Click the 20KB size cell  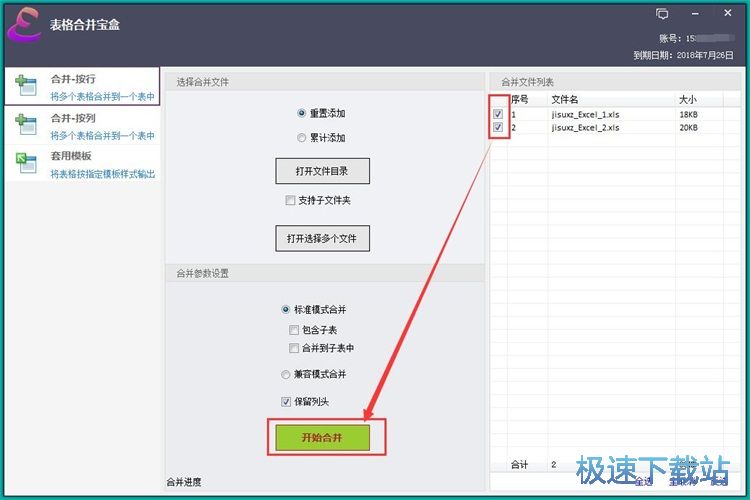point(688,128)
